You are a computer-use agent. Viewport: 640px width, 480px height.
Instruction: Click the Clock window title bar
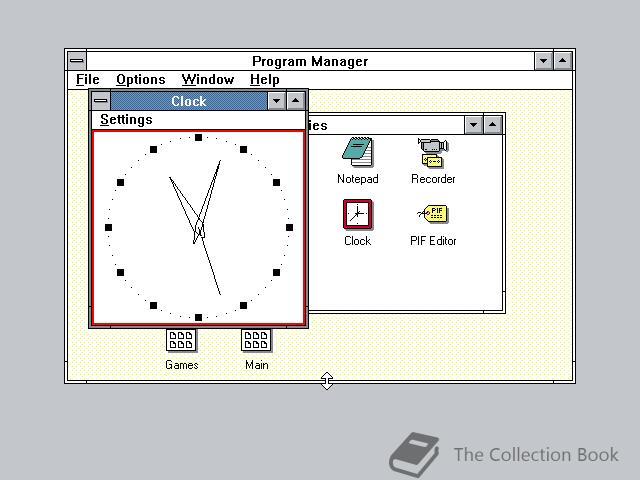click(189, 101)
